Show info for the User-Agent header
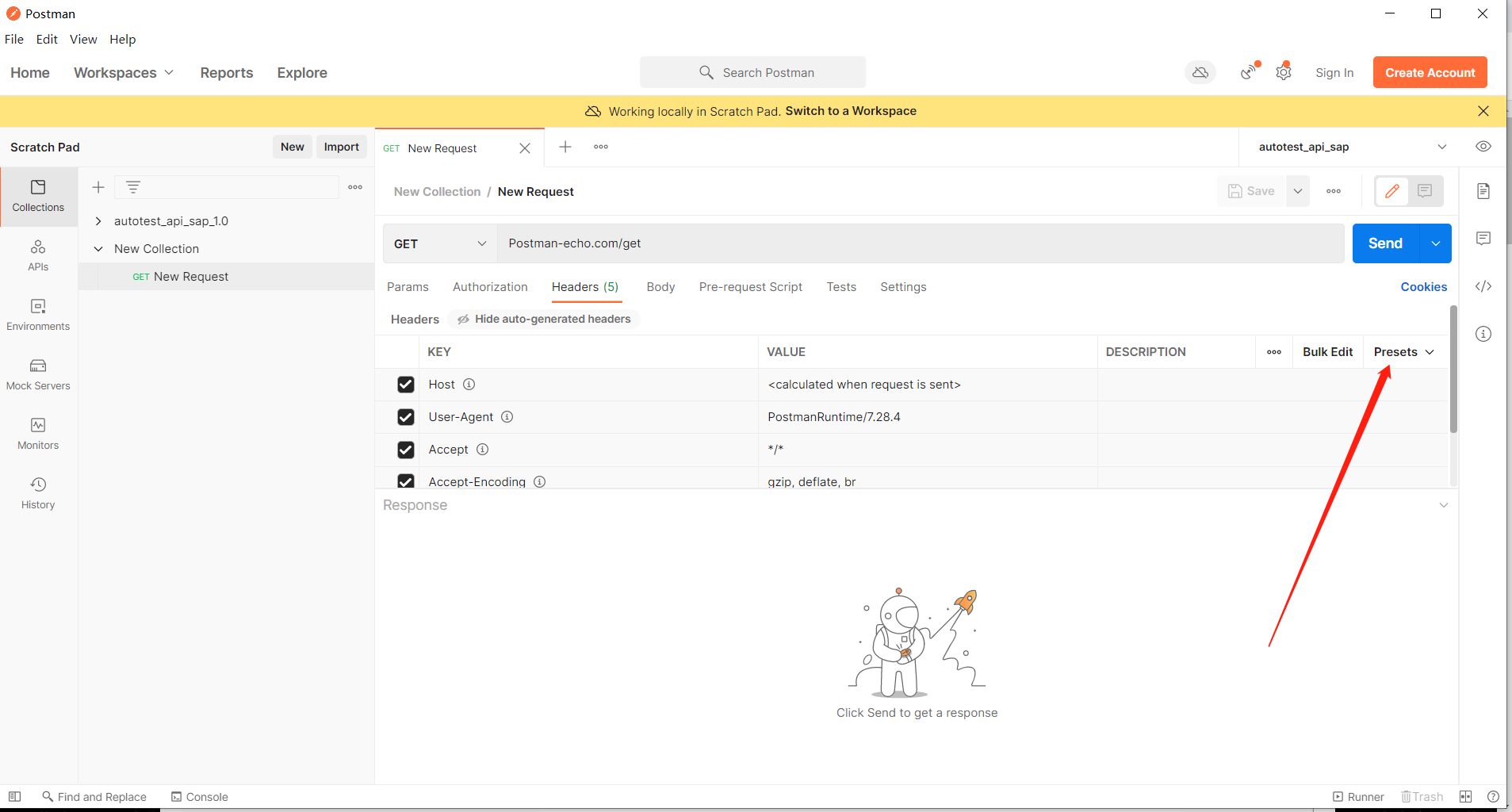This screenshot has height=812, width=1512. [507, 417]
